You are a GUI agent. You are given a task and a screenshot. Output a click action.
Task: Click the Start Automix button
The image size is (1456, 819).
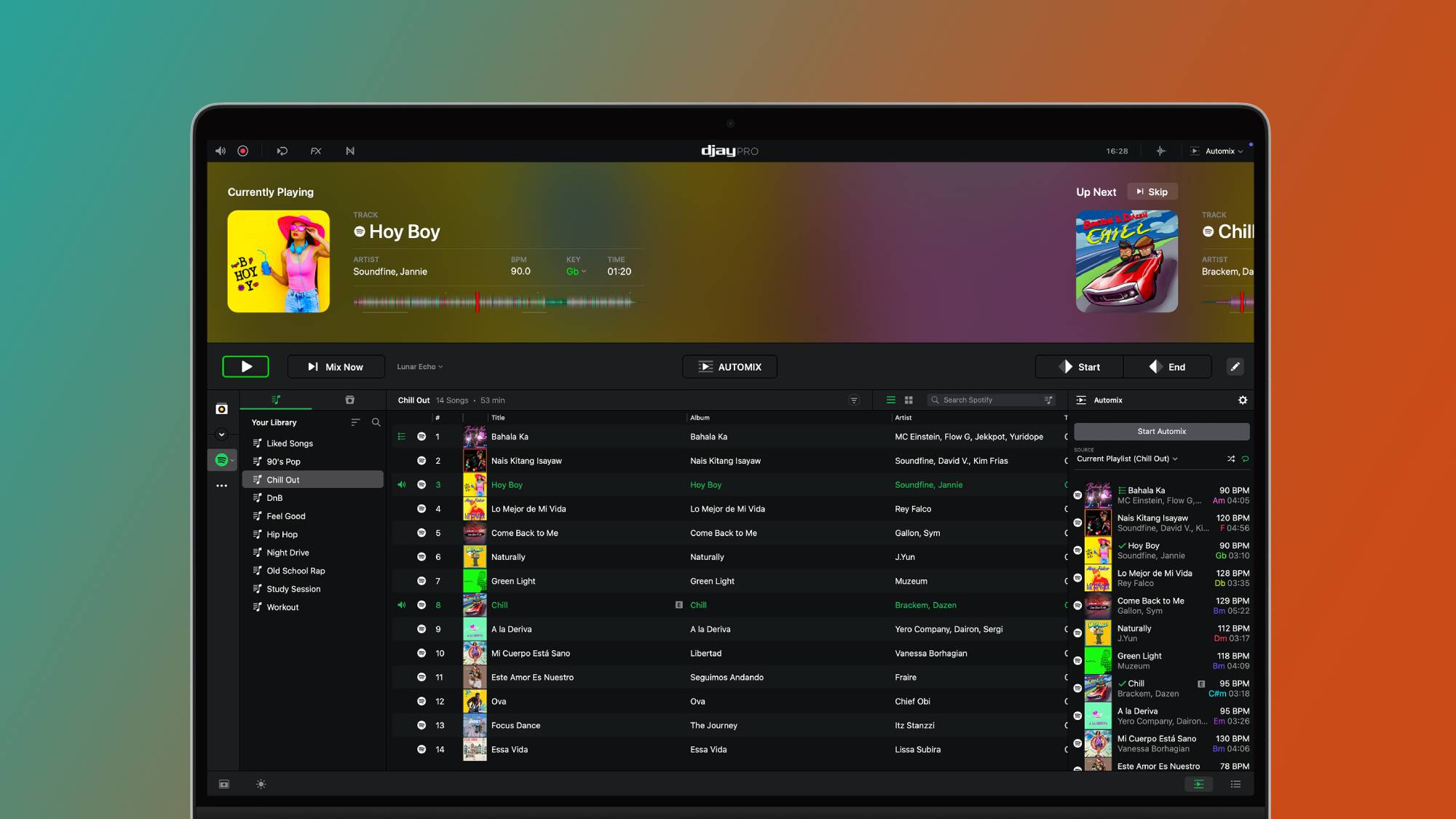(x=1161, y=432)
